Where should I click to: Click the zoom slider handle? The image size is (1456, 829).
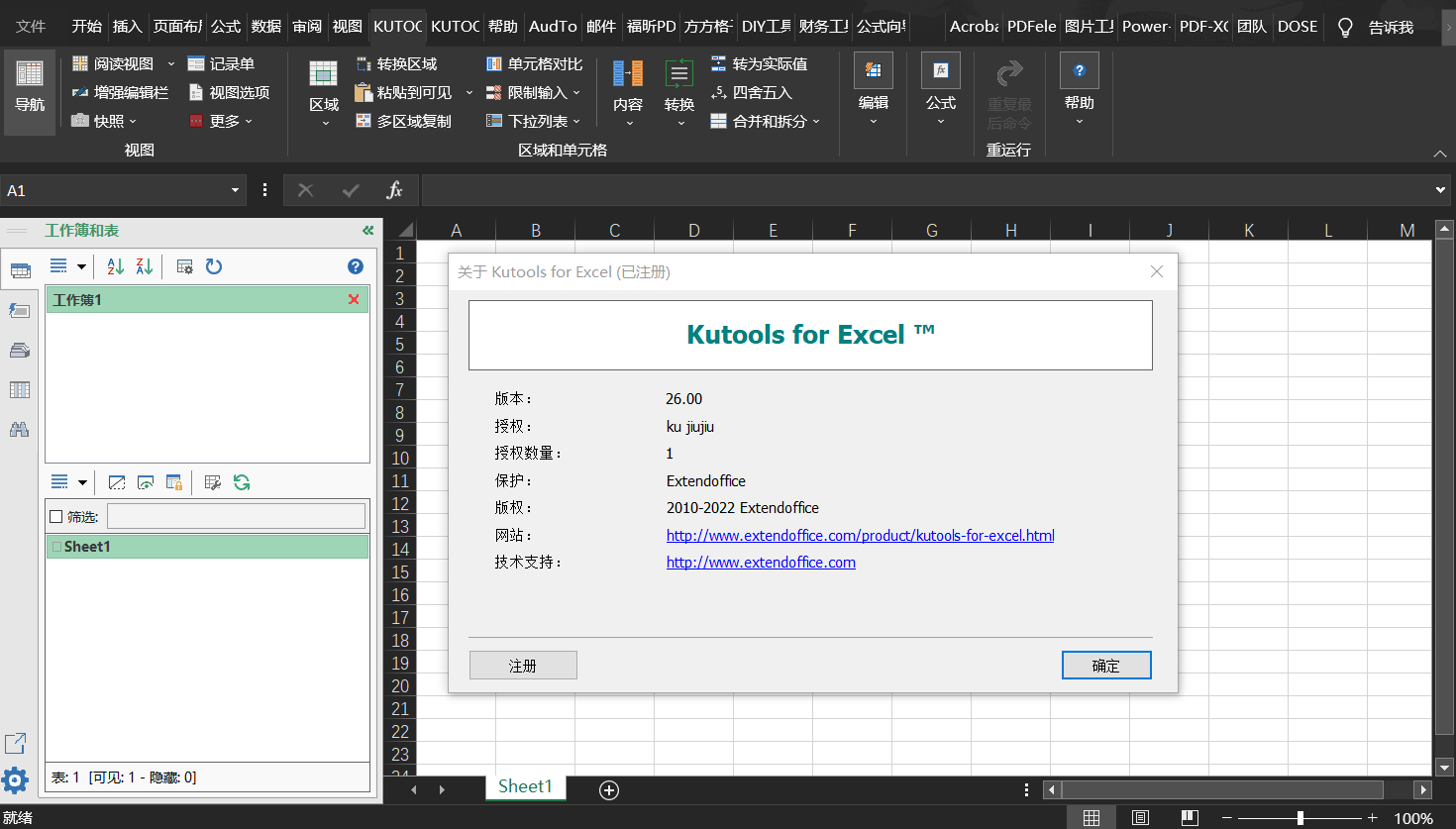[1300, 818]
